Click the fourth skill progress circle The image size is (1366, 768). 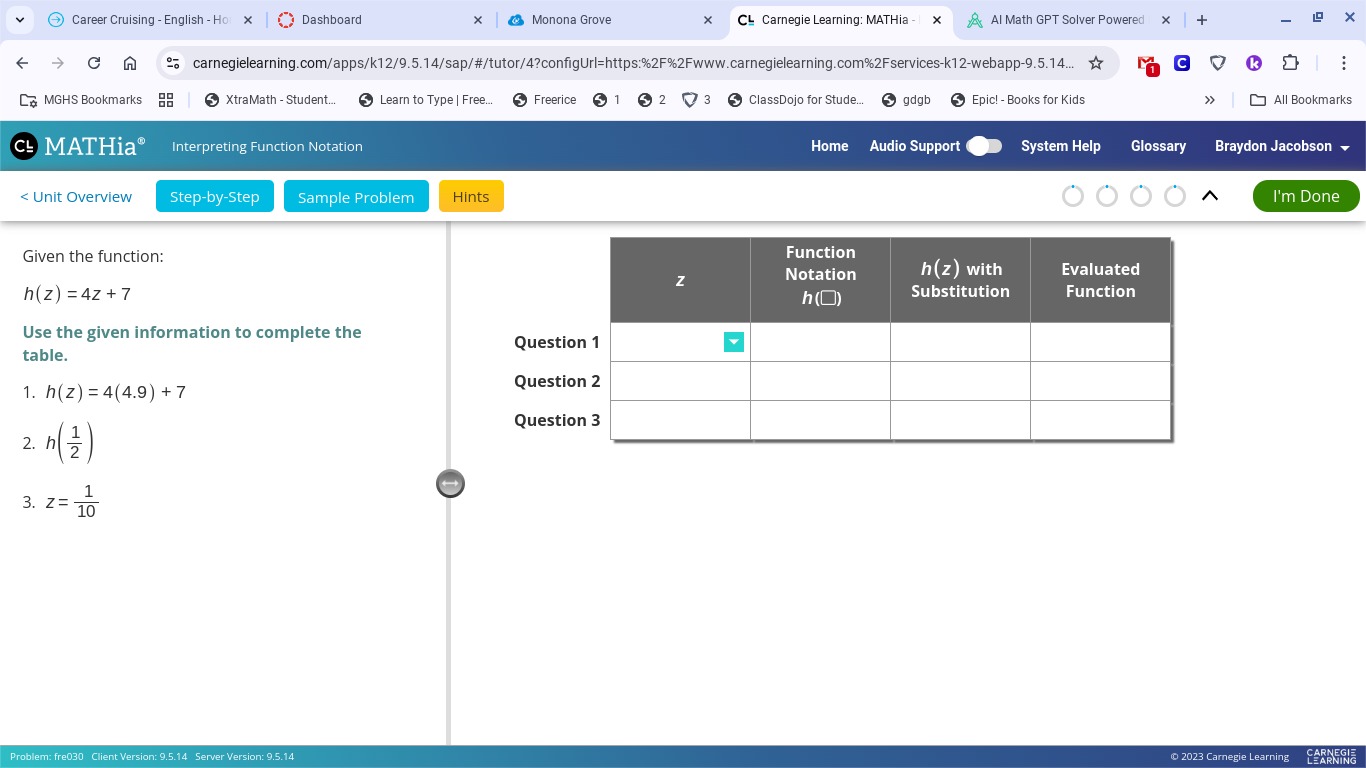coord(1175,196)
